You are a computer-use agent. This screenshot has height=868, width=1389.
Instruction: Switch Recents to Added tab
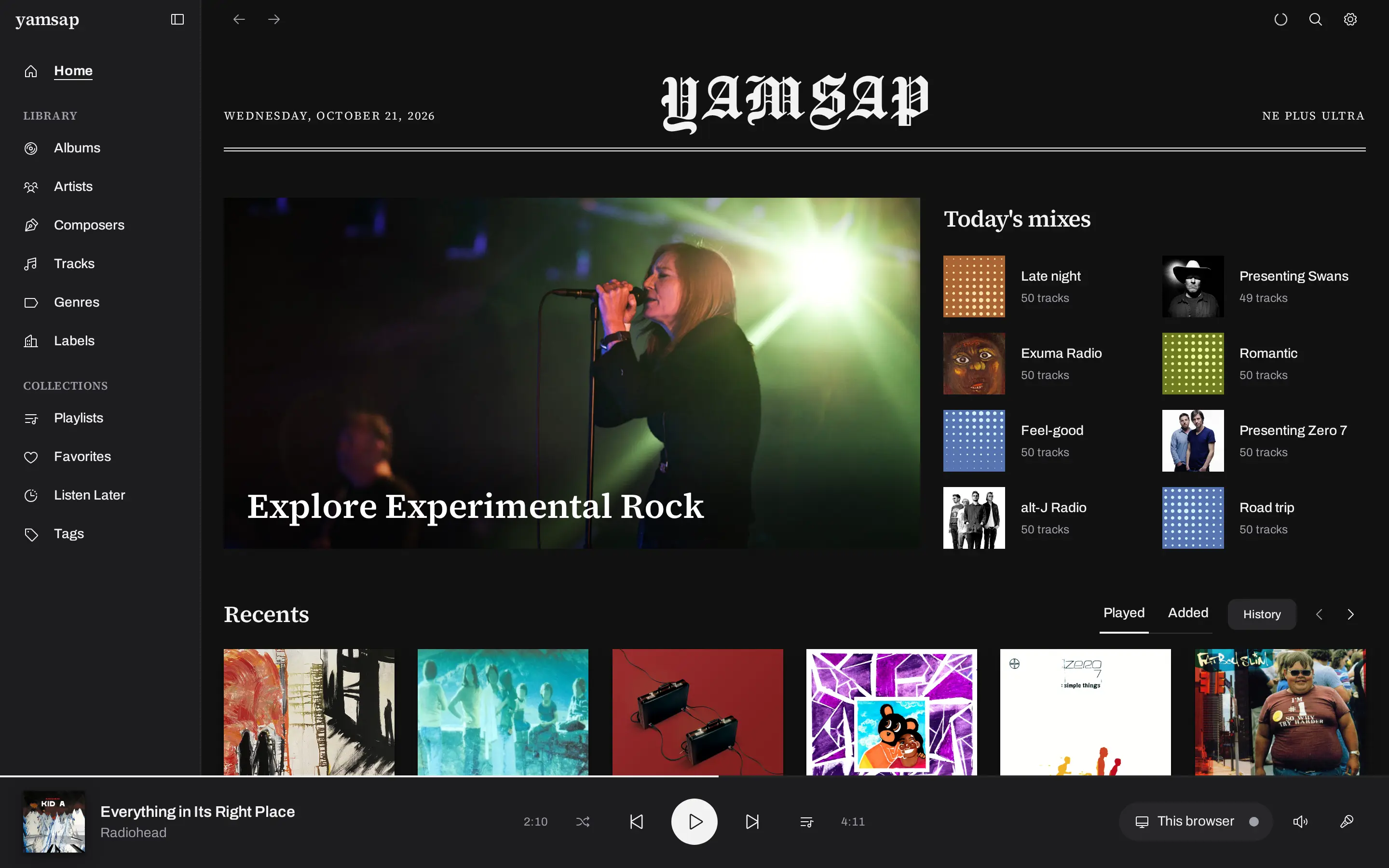click(x=1187, y=613)
